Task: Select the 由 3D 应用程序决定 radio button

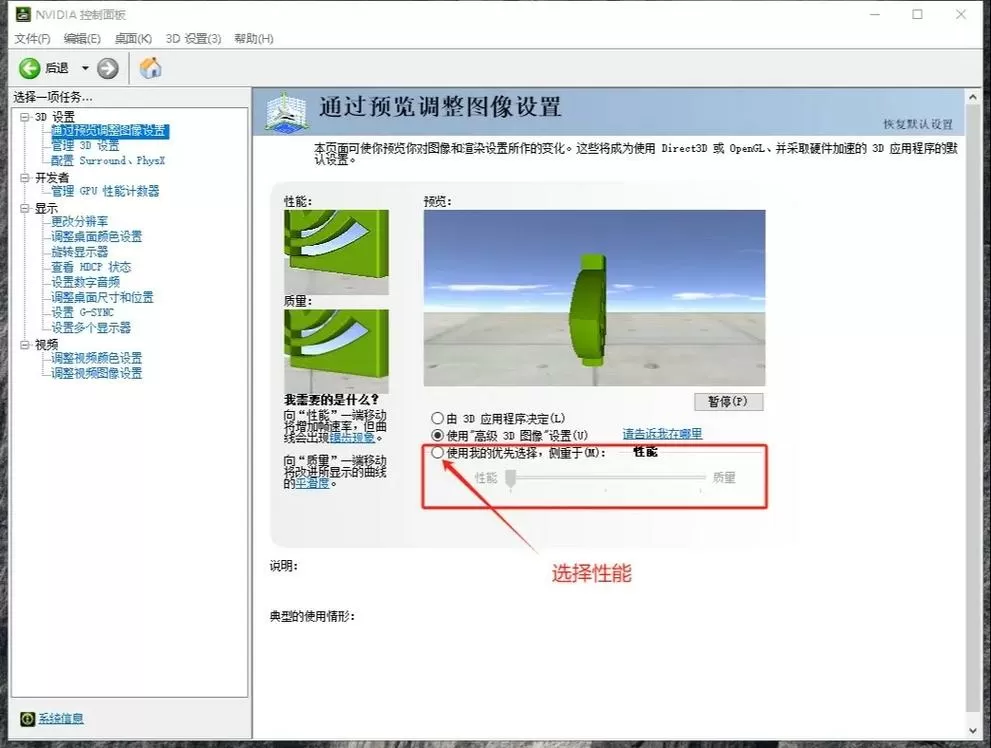Action: (437, 417)
